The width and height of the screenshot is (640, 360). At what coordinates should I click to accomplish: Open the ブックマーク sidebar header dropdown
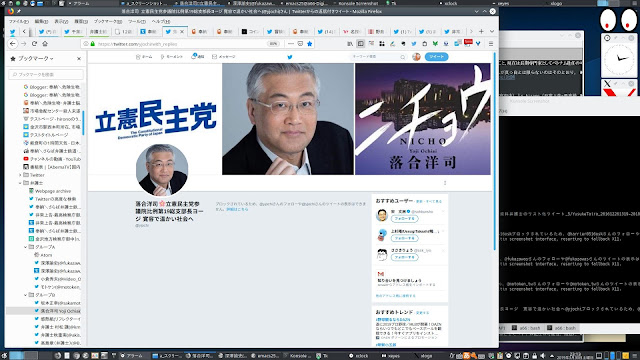point(32,59)
